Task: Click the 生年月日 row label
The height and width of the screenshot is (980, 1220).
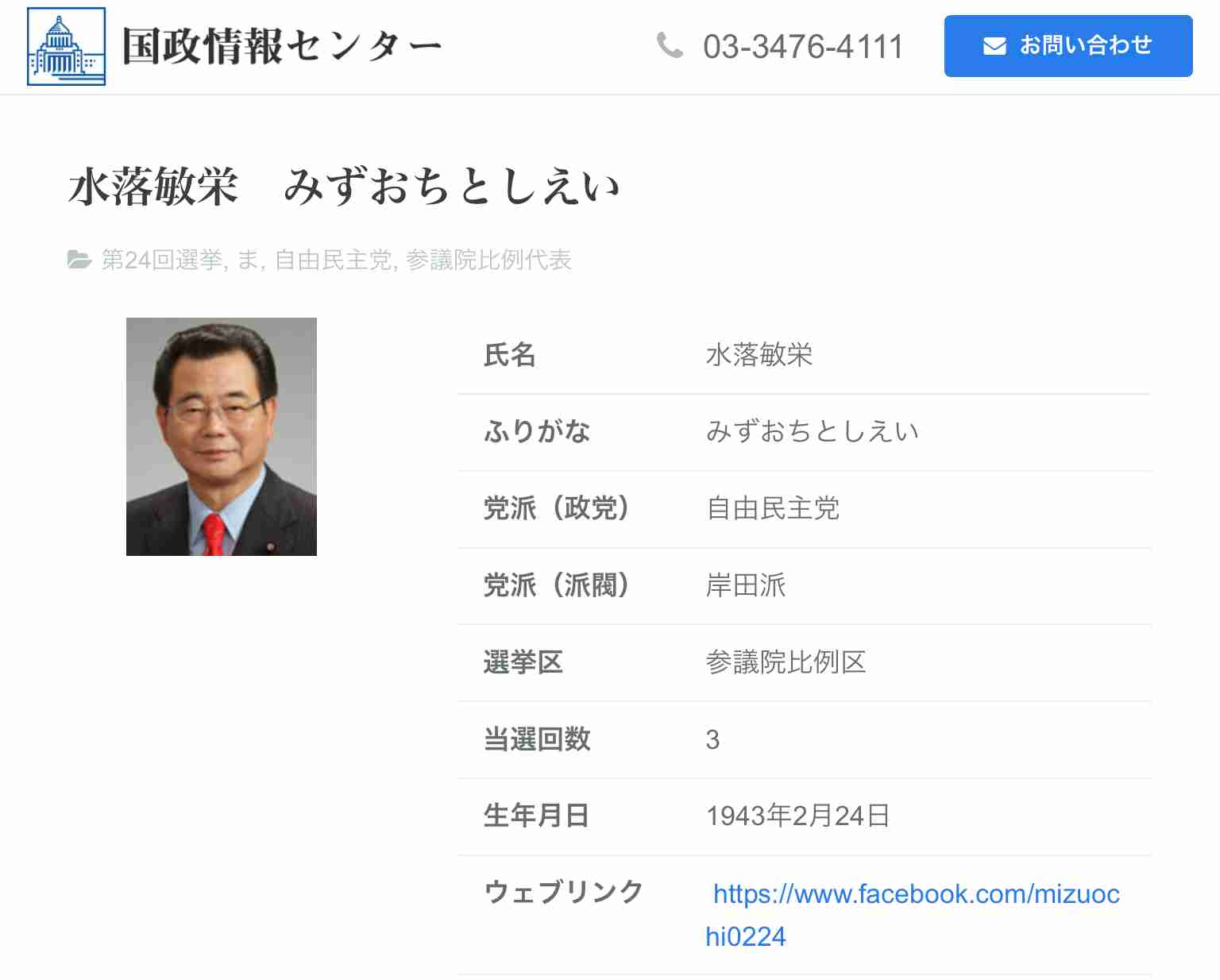Action: pyautogui.click(x=536, y=816)
